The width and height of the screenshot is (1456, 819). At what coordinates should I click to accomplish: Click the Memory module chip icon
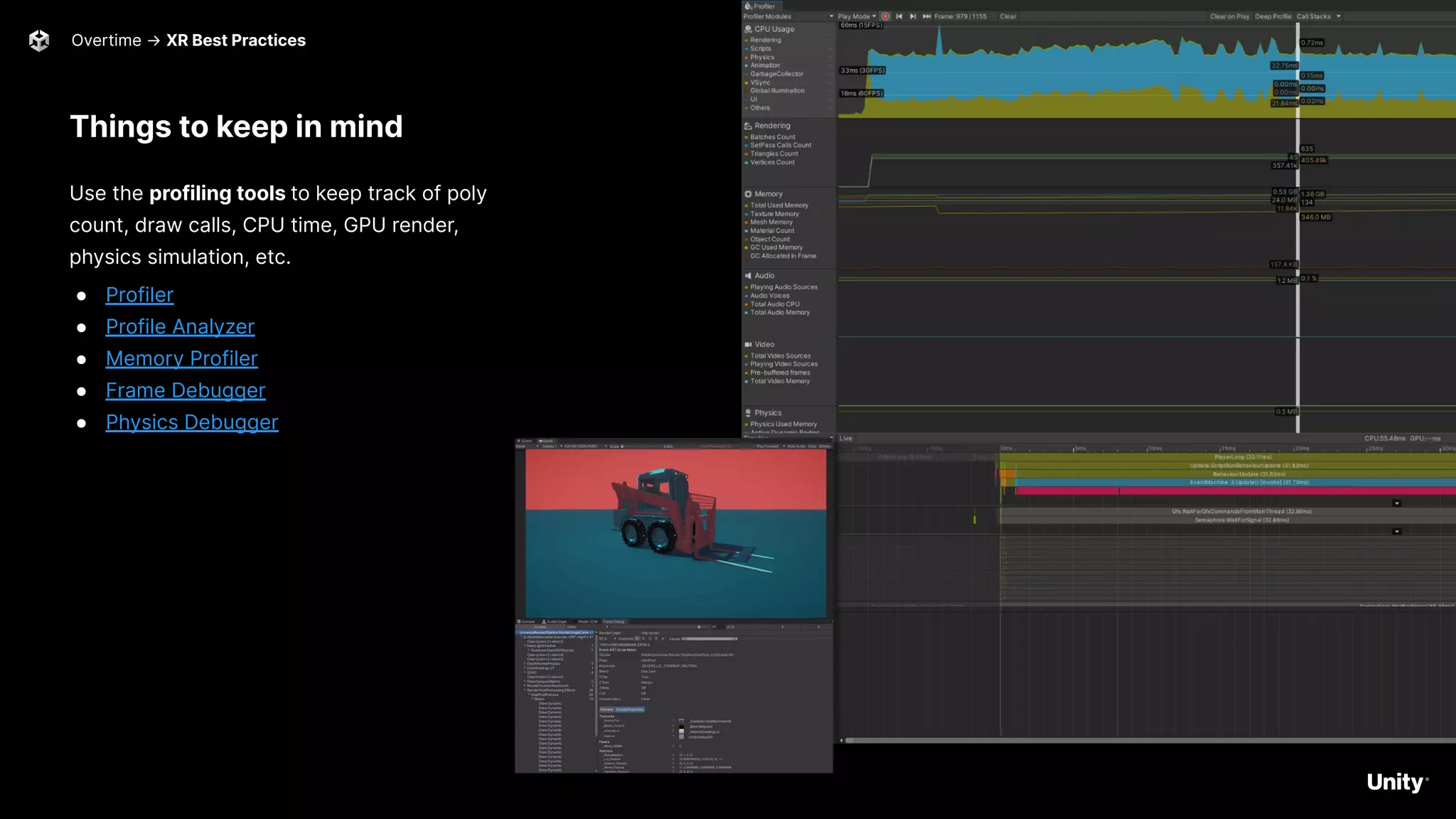[x=748, y=194]
